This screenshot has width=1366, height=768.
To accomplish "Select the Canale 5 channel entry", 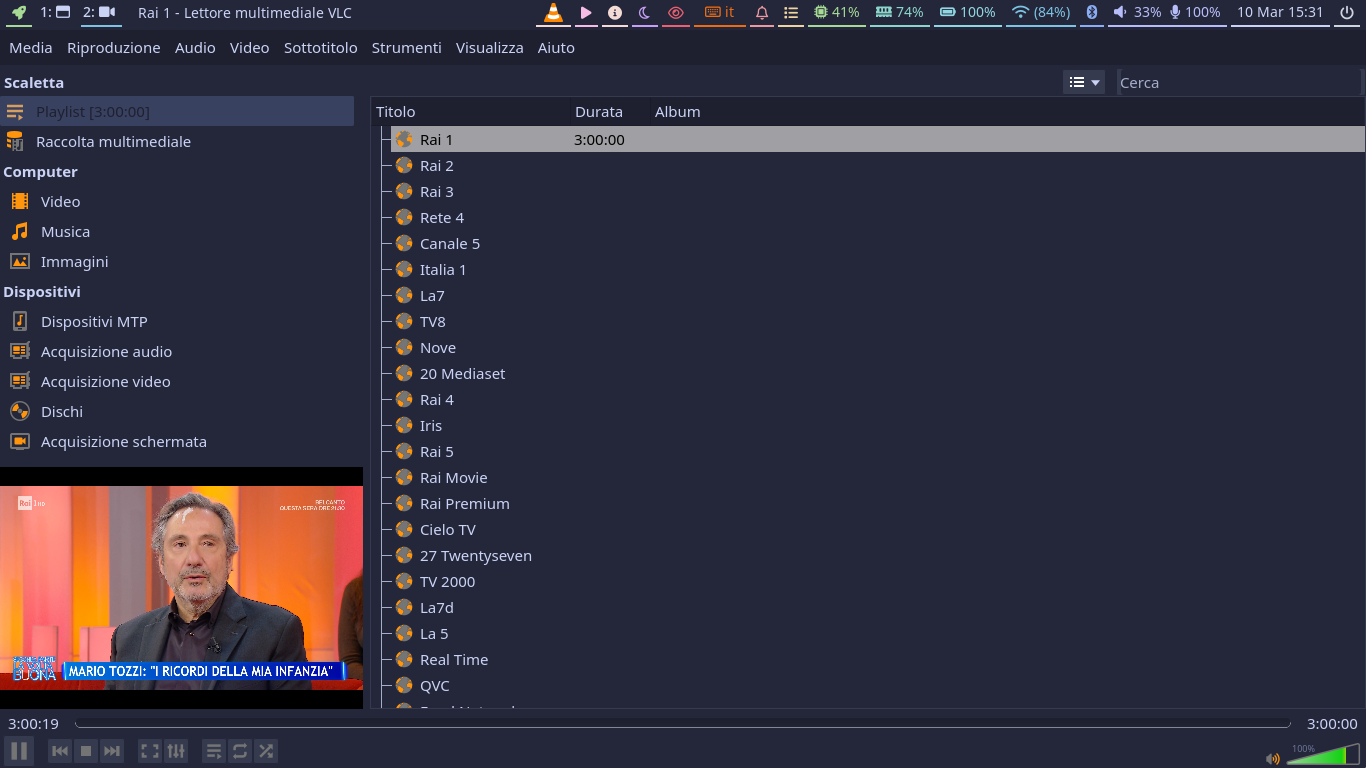I will click(x=878, y=243).
